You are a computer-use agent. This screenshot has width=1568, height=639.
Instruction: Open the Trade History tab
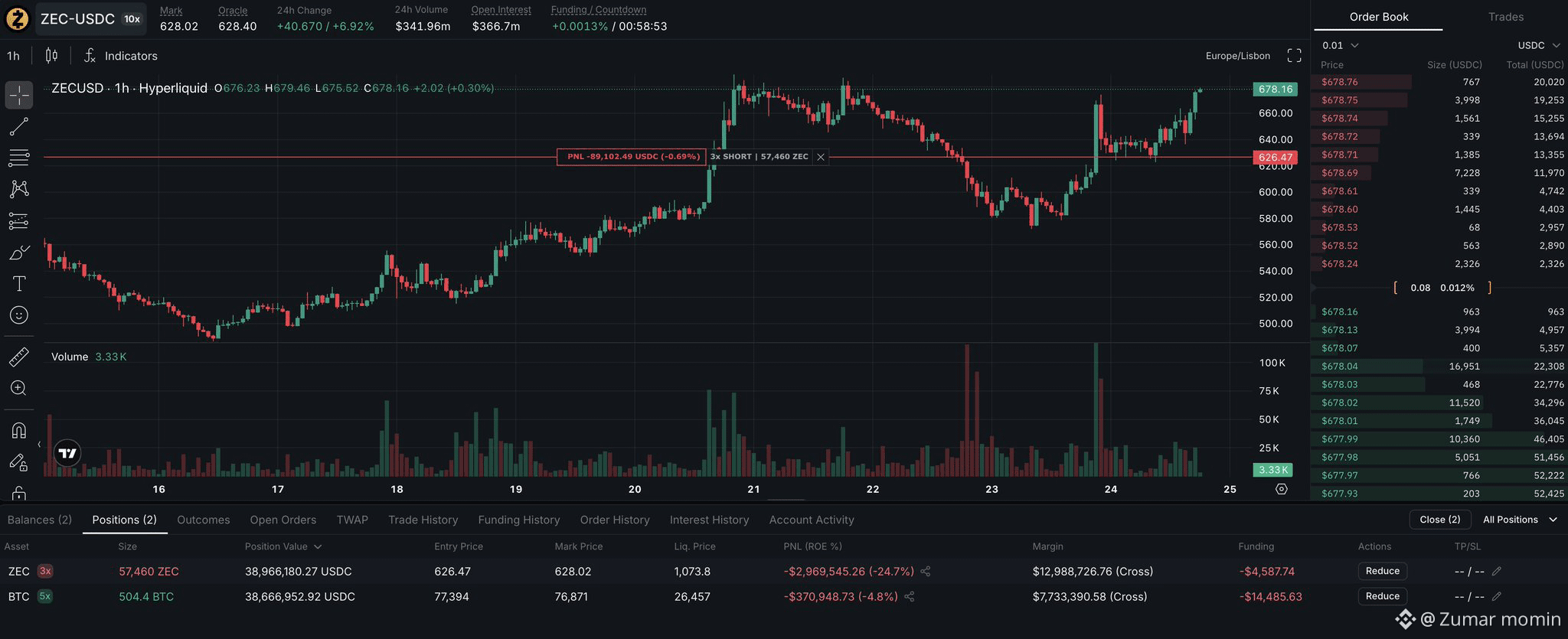(x=423, y=520)
